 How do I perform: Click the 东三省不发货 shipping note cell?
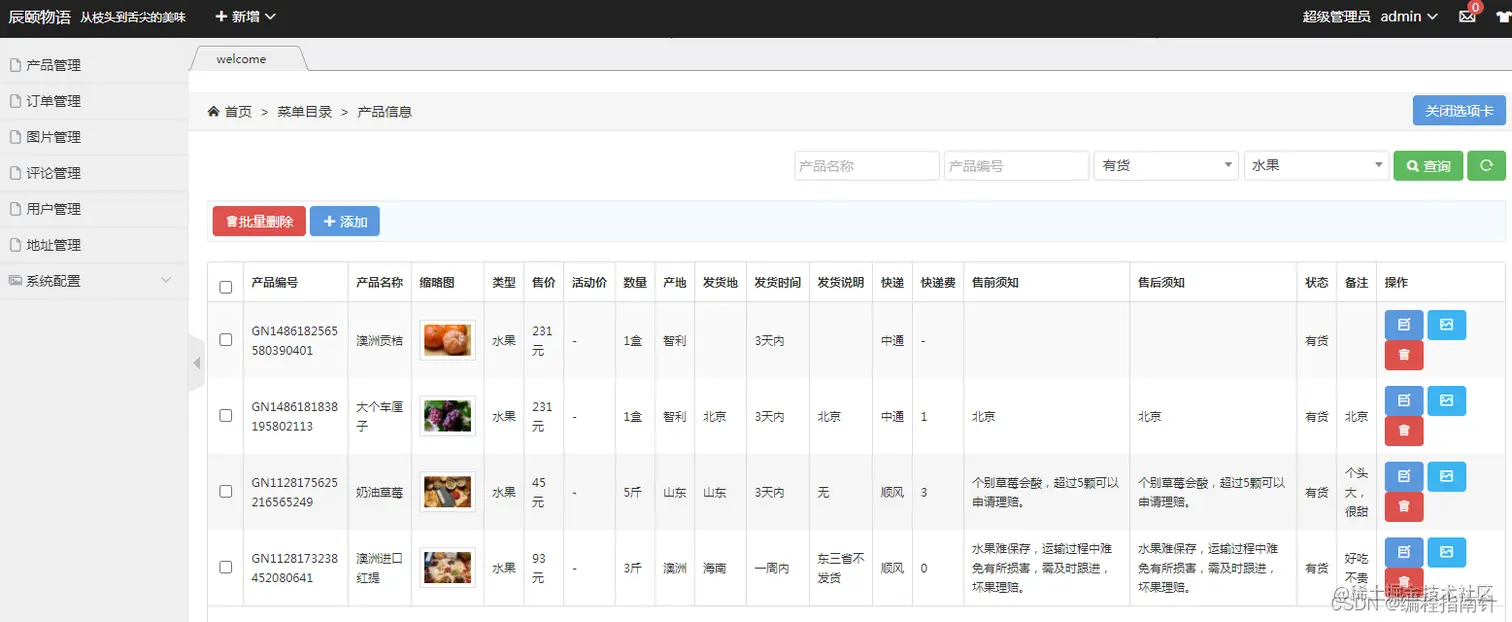click(x=841, y=567)
